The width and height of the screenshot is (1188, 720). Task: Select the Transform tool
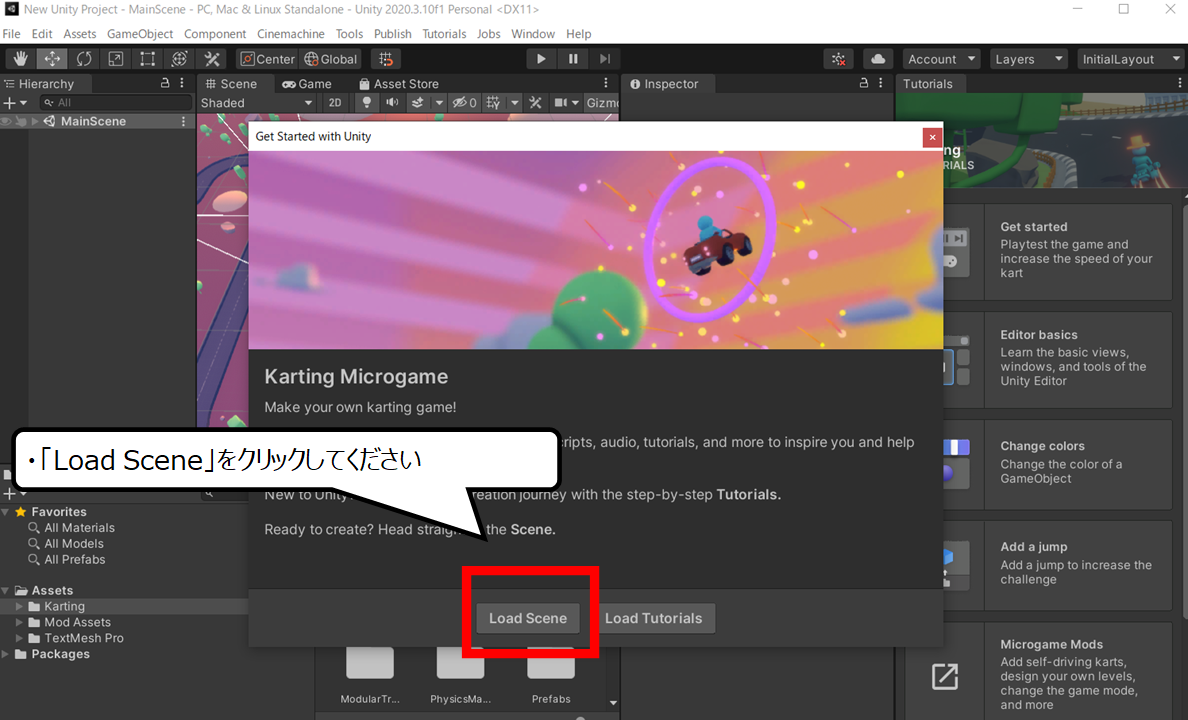180,59
